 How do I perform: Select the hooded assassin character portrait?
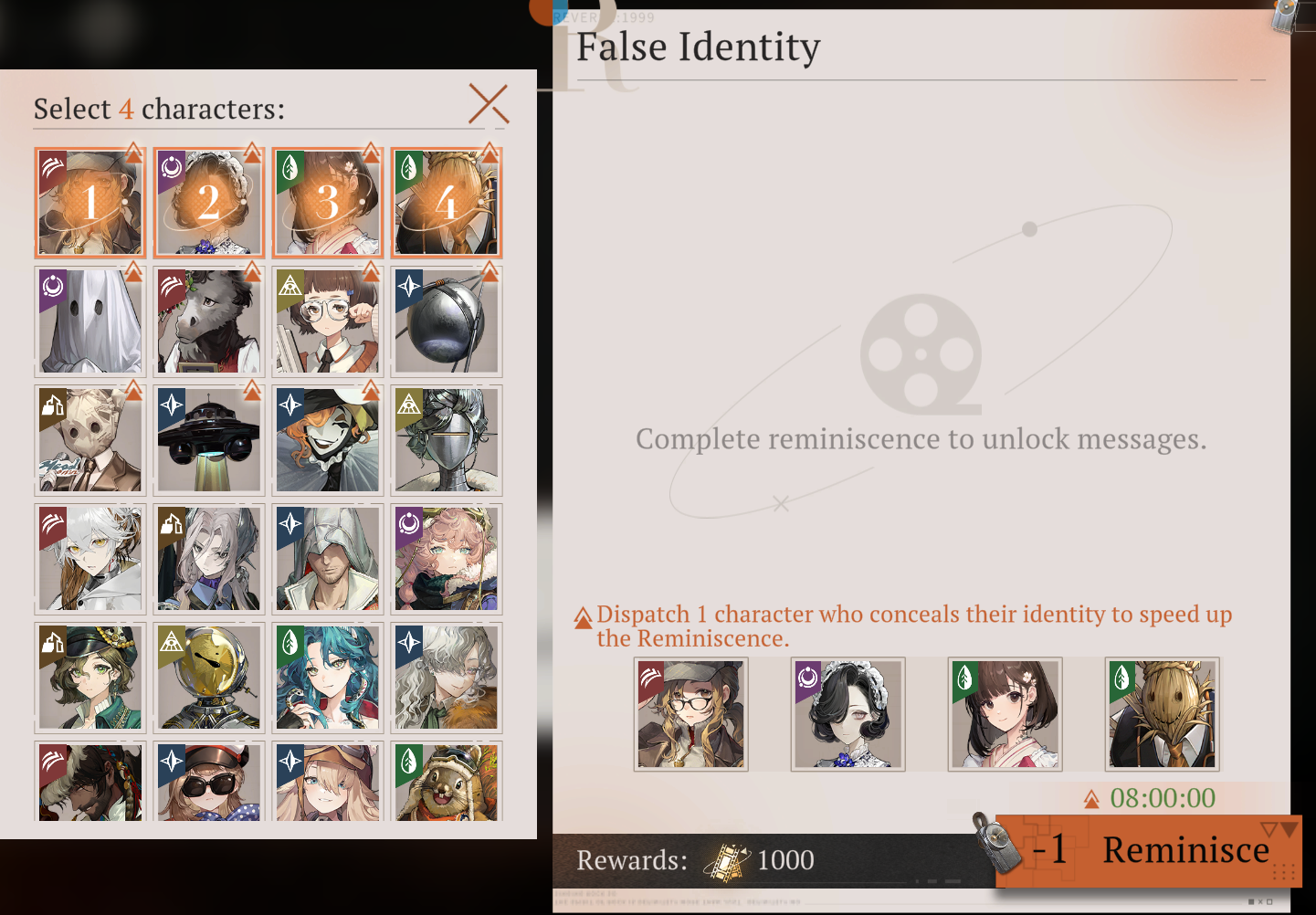(x=328, y=559)
